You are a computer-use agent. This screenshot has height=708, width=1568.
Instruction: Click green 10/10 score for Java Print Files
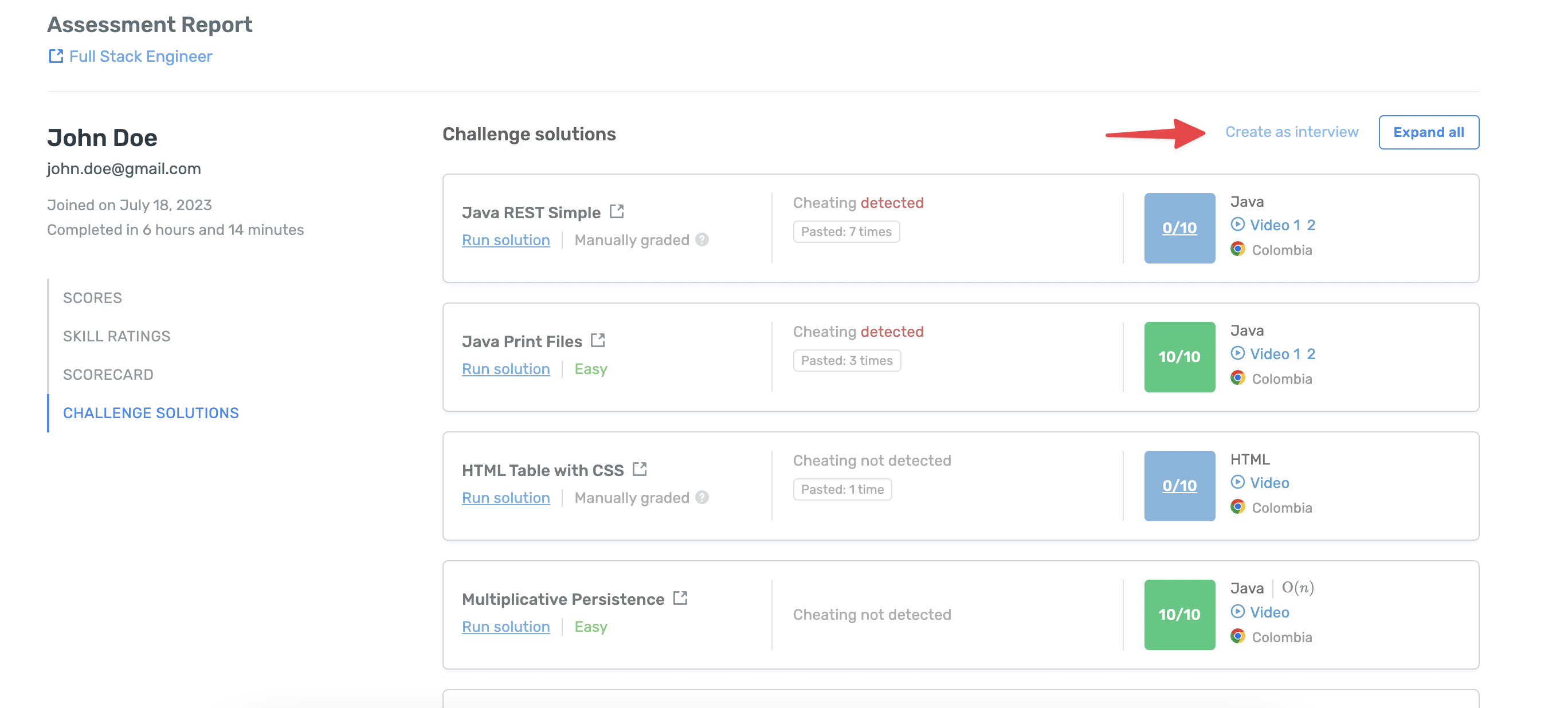[1179, 357]
